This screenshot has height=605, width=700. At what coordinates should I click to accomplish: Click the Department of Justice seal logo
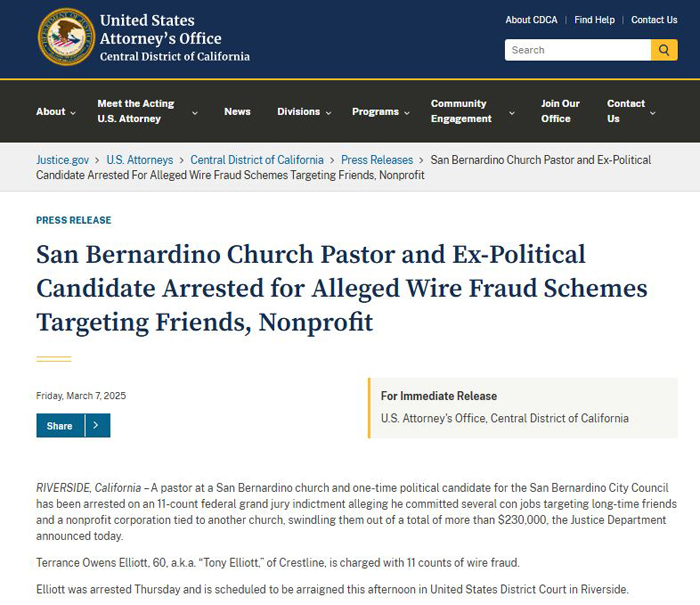(x=66, y=37)
